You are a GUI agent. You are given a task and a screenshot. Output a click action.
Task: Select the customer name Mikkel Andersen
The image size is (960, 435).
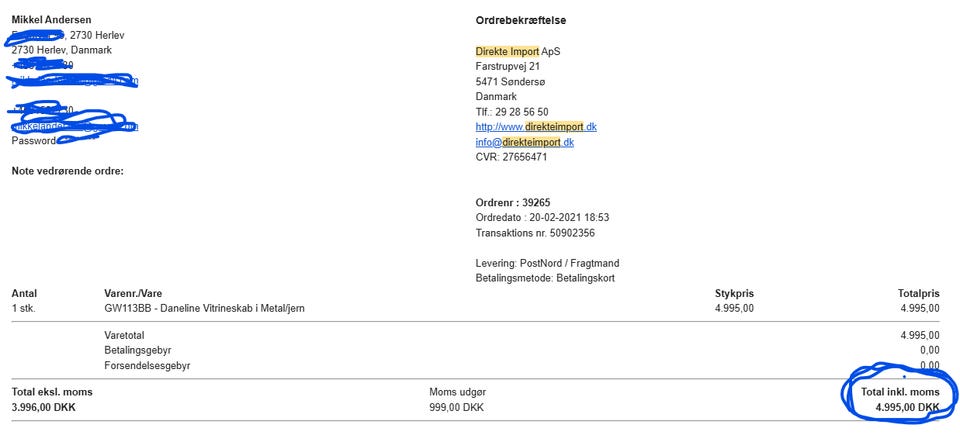[x=53, y=20]
